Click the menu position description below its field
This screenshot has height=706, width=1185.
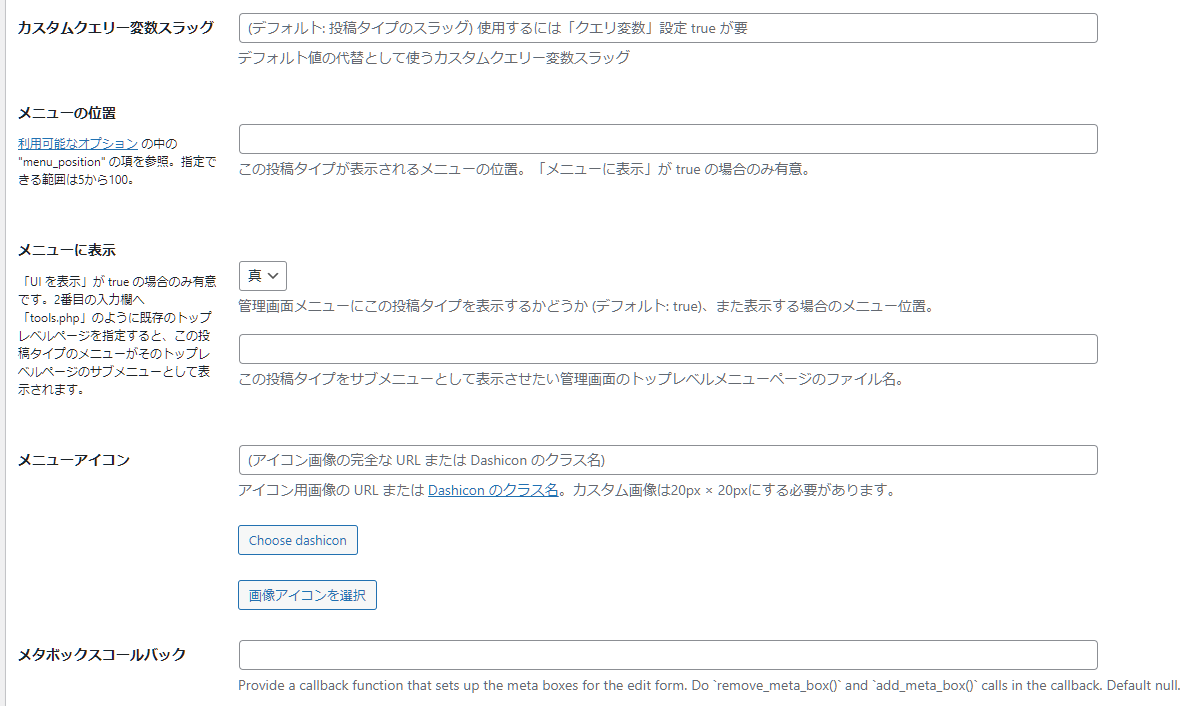click(x=523, y=169)
